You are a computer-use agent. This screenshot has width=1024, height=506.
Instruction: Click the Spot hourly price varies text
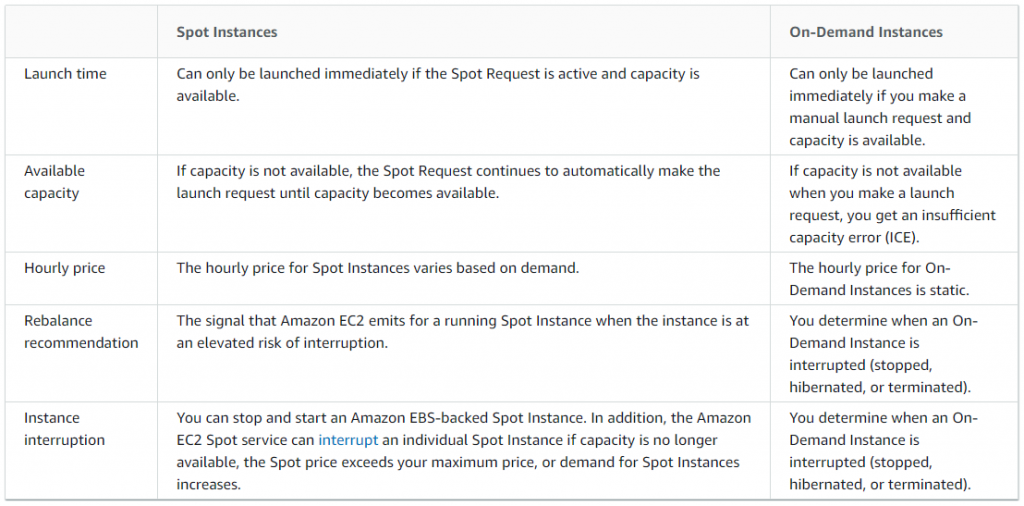(378, 268)
